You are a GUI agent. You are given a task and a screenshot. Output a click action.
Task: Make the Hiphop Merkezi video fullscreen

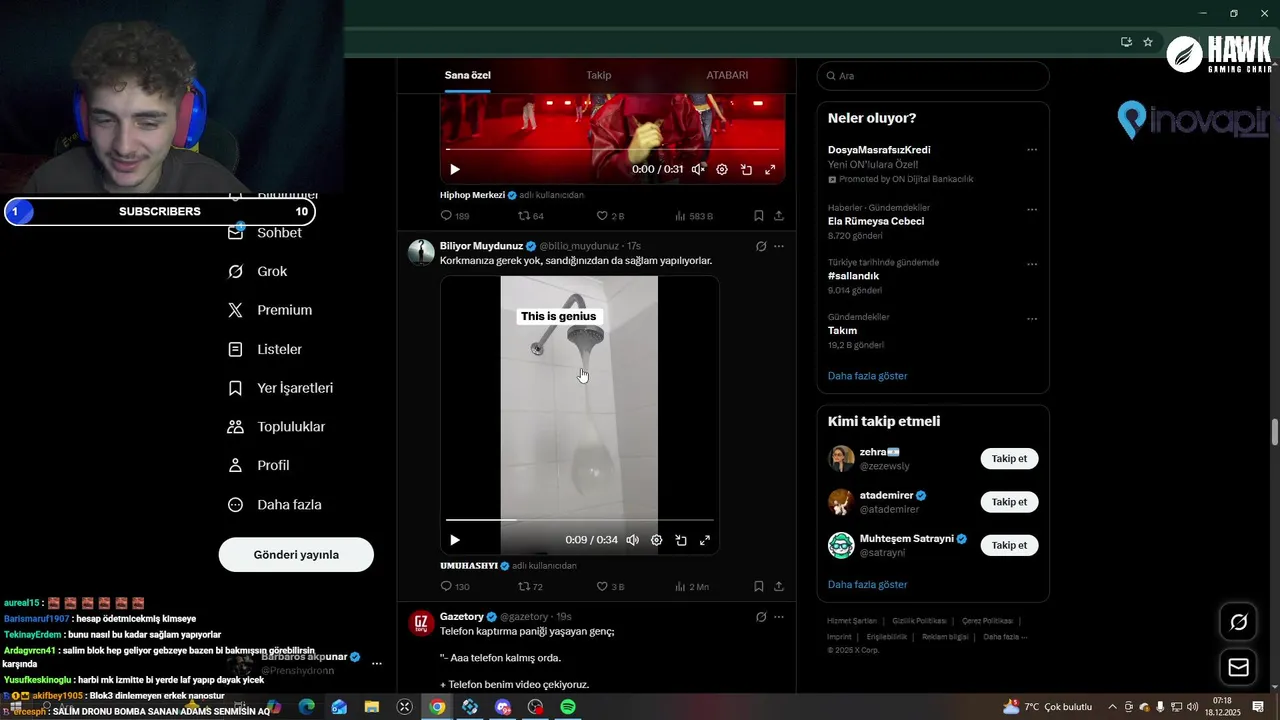point(770,170)
